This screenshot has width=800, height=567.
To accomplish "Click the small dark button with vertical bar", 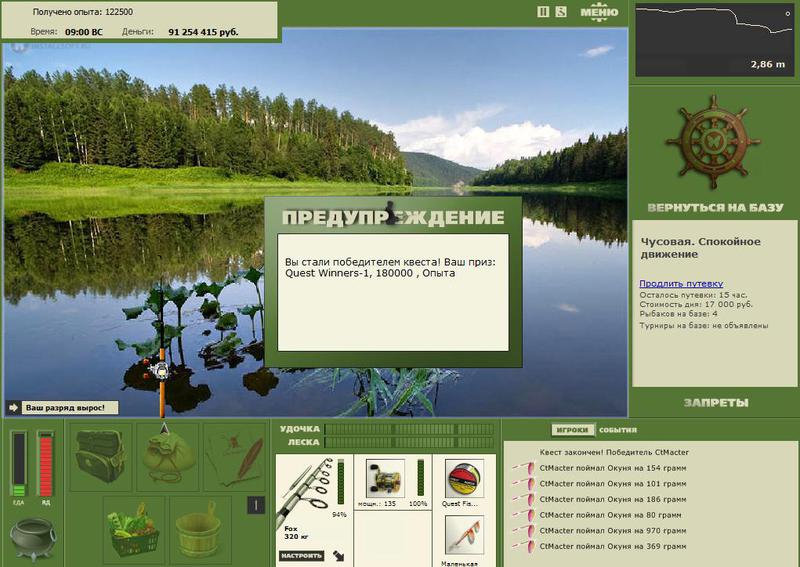I will pos(256,505).
